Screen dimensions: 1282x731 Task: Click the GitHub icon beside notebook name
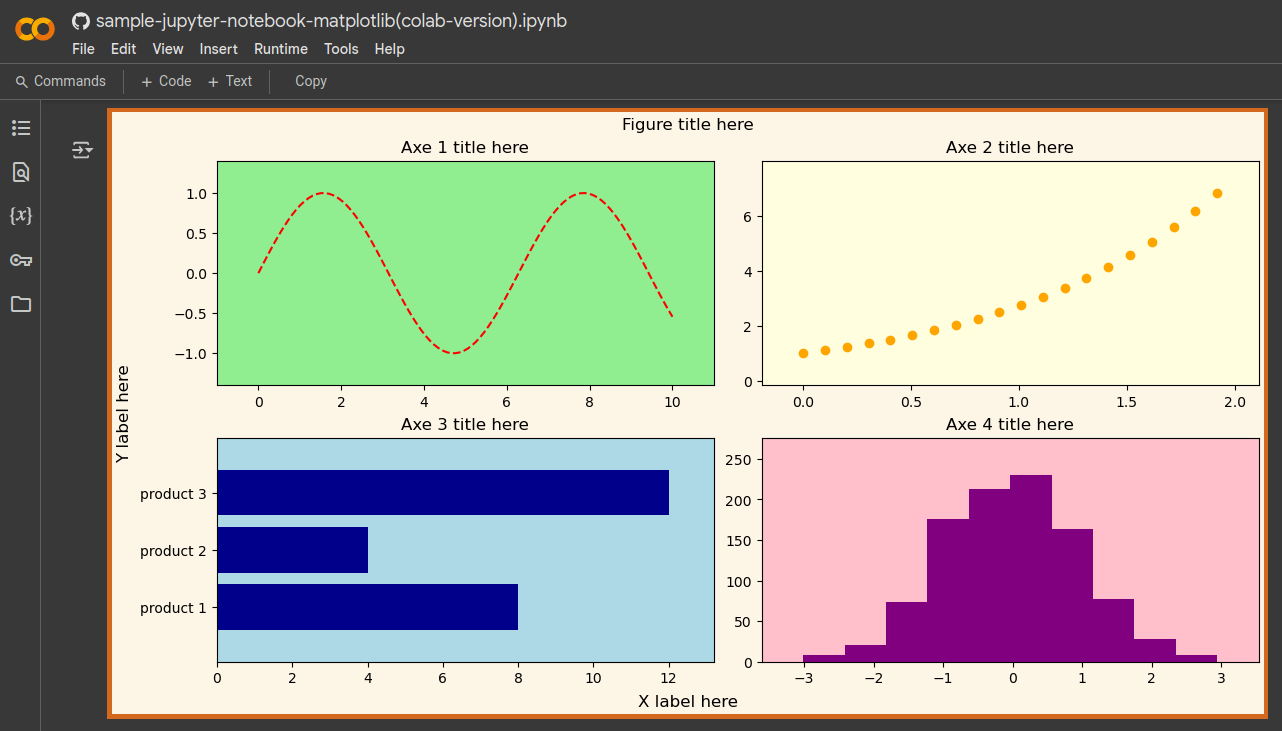81,21
